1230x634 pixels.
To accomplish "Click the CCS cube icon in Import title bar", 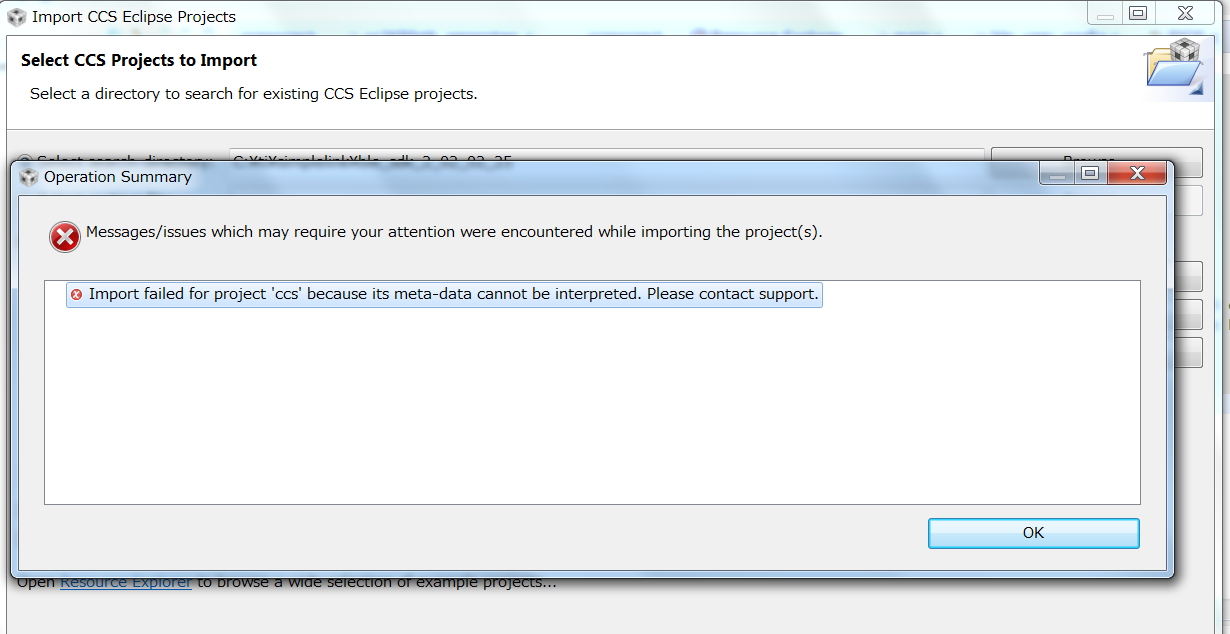I will (16, 16).
